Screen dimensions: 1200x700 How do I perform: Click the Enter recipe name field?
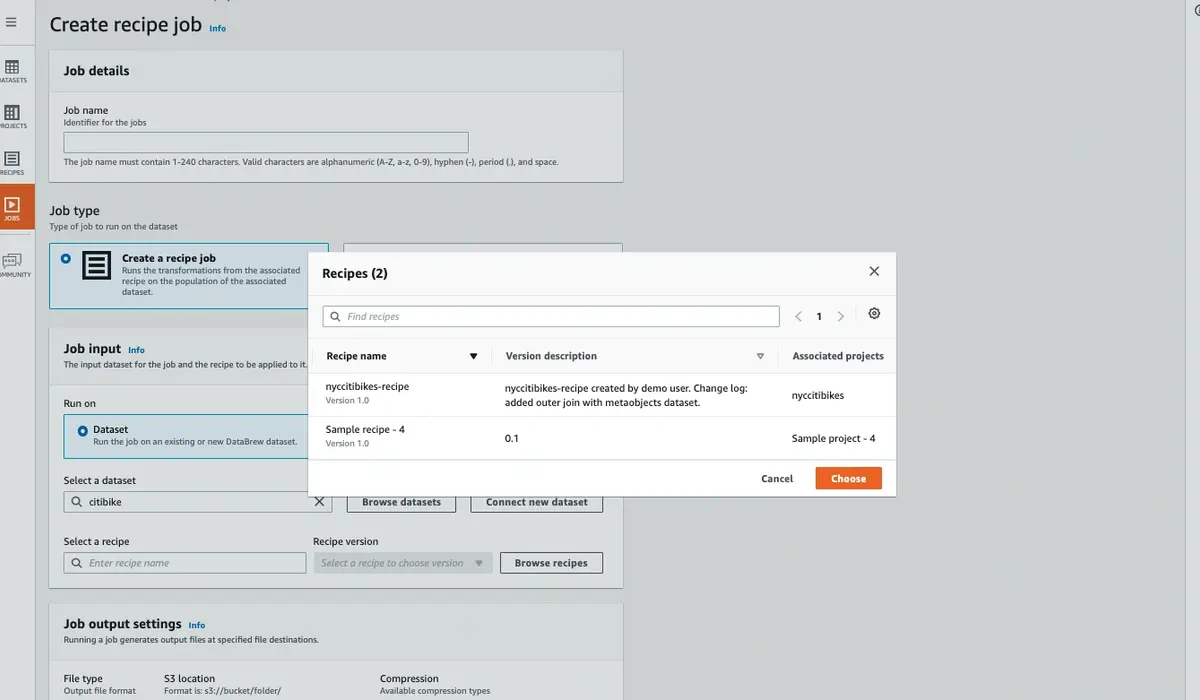(x=185, y=563)
